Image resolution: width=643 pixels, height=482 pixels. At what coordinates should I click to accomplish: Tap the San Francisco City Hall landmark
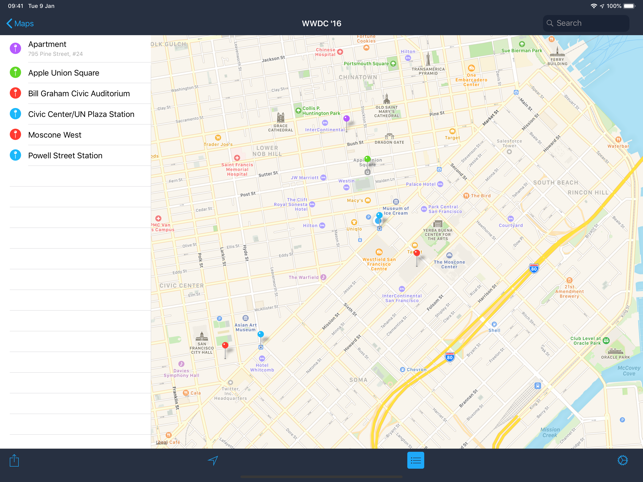click(202, 342)
